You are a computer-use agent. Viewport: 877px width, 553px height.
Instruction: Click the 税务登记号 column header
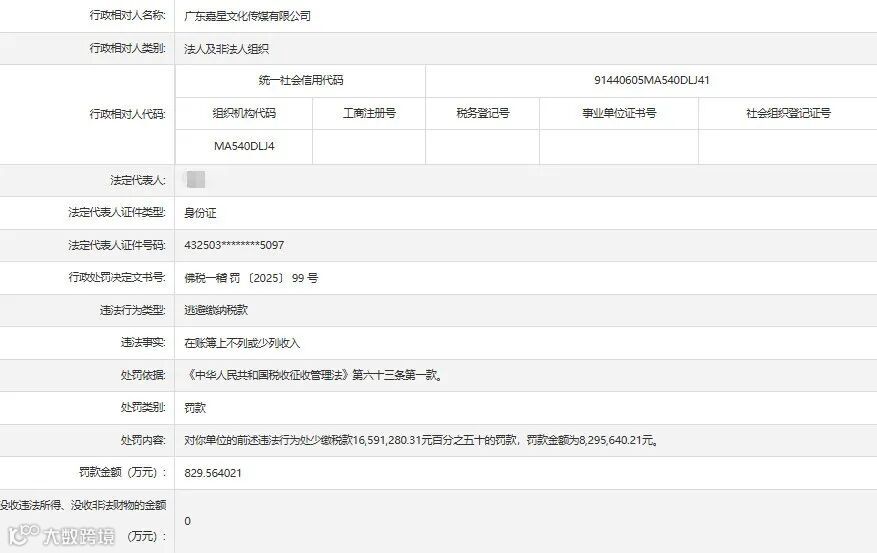pyautogui.click(x=483, y=114)
